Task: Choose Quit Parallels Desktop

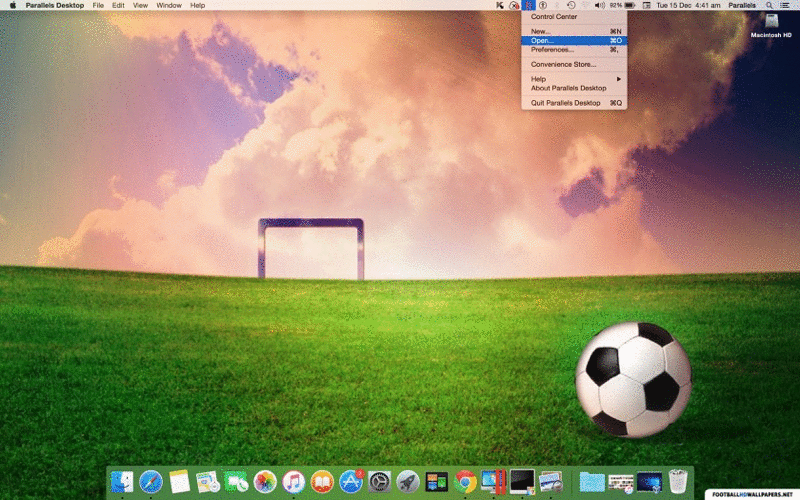Action: (566, 103)
